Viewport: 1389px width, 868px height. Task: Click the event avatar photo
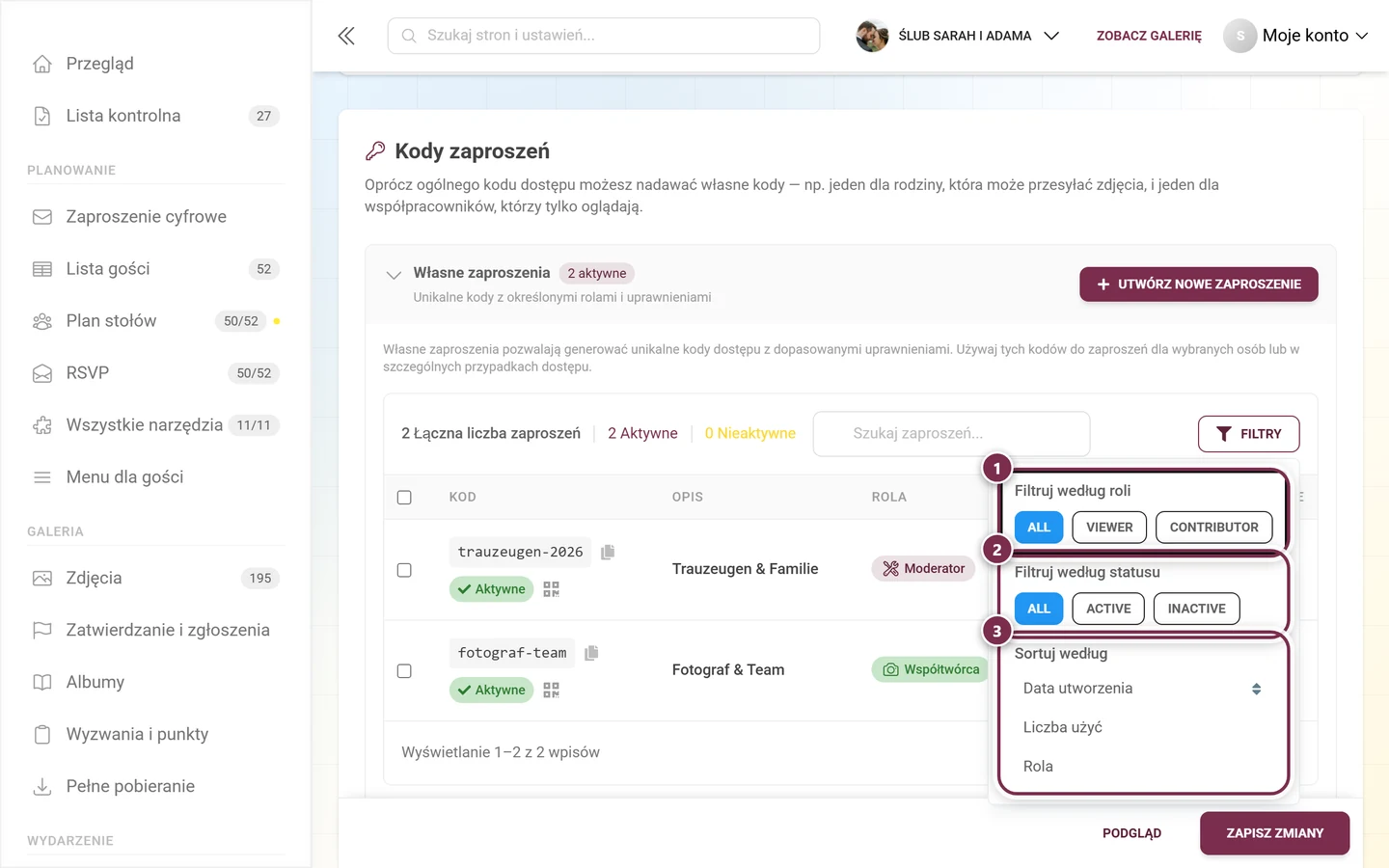tap(872, 36)
